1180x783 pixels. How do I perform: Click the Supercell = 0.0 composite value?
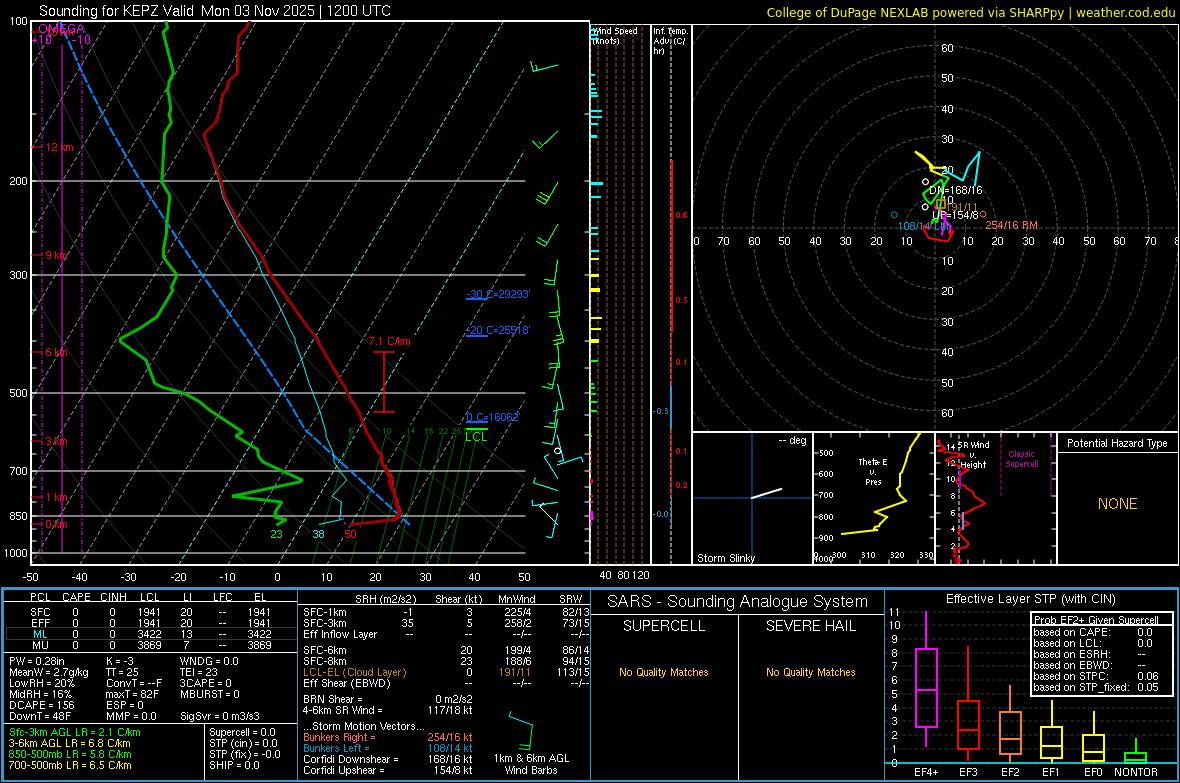(x=242, y=732)
